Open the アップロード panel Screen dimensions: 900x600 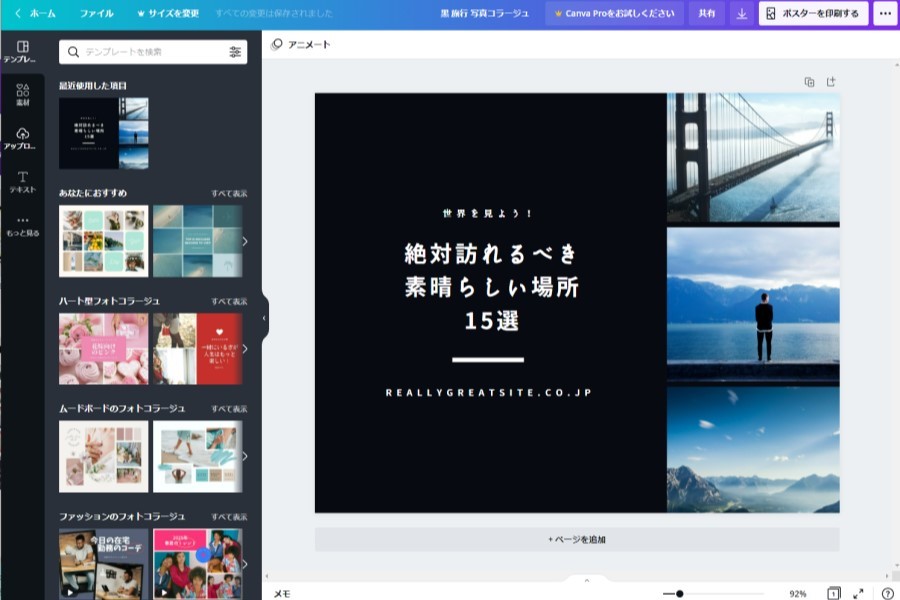pyautogui.click(x=22, y=138)
